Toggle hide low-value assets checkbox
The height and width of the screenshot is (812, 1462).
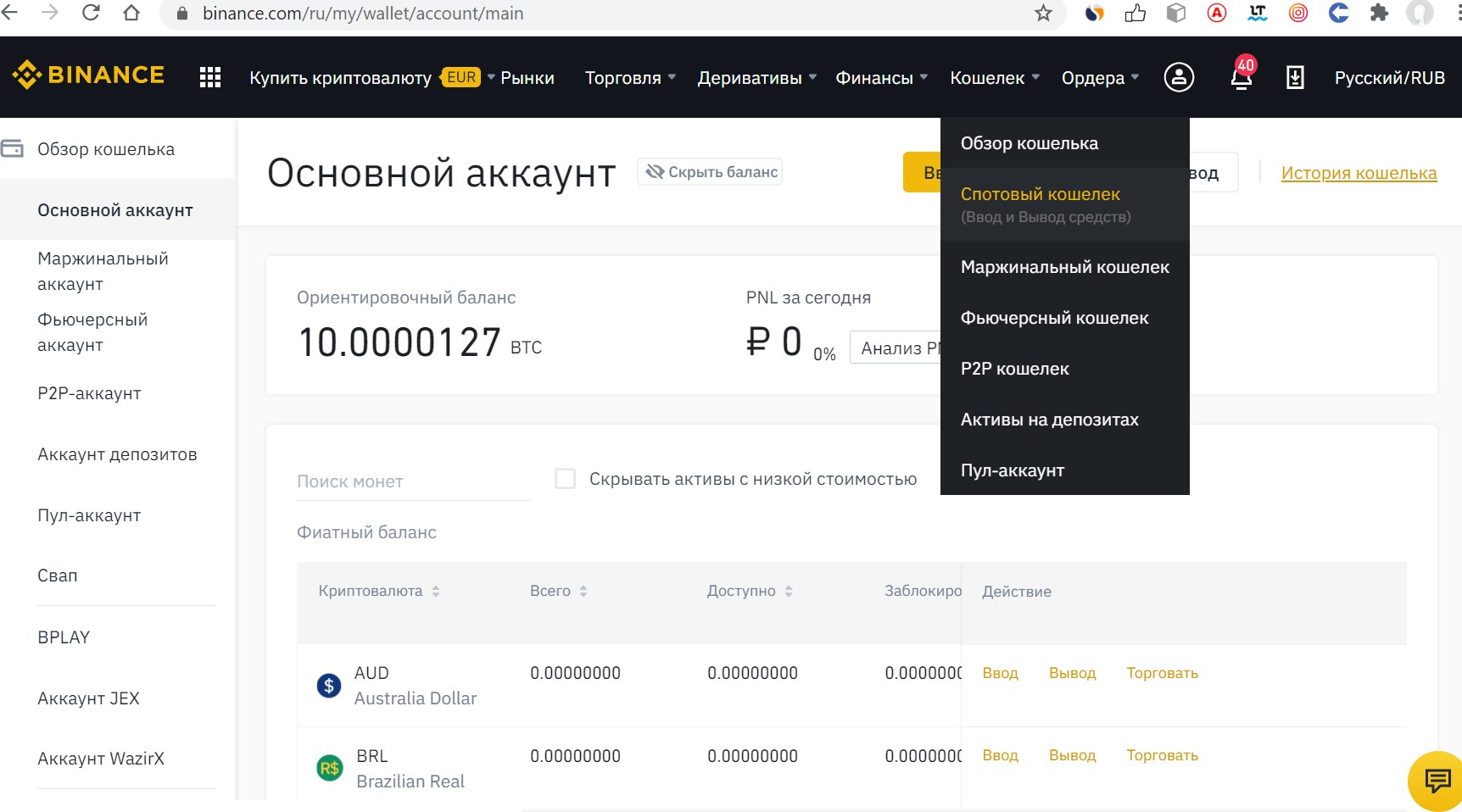(x=565, y=479)
